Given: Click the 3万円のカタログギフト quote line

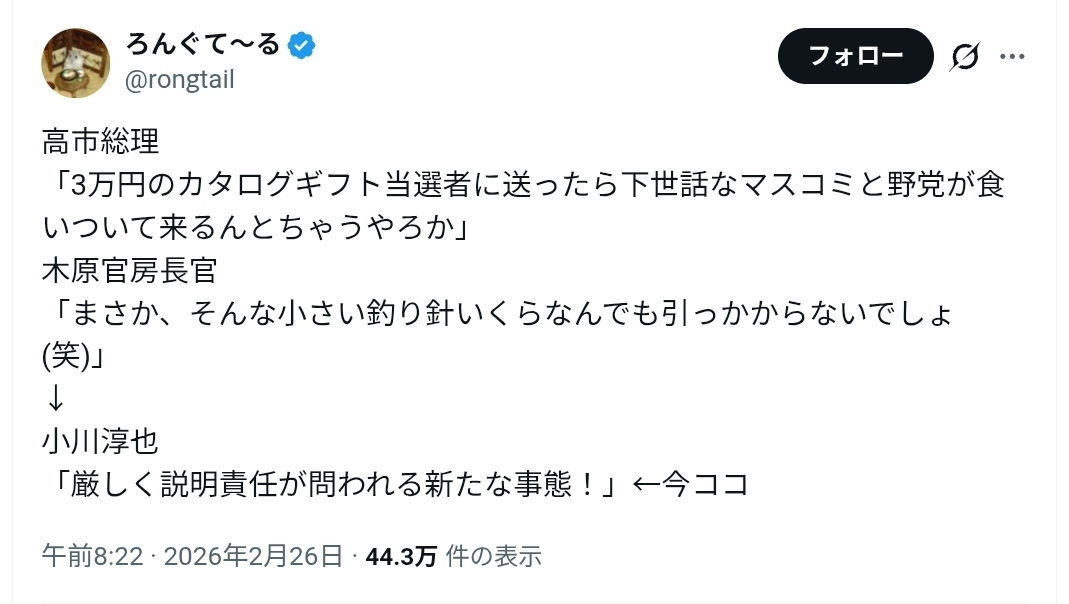Looking at the screenshot, I should (523, 184).
